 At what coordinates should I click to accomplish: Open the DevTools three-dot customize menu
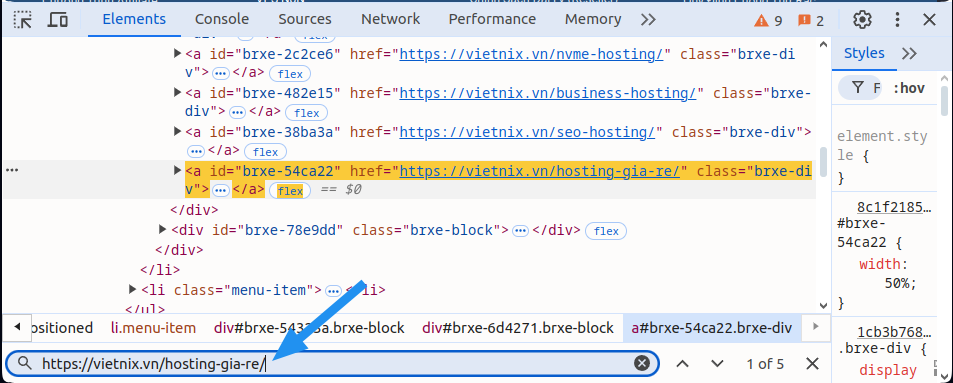coord(897,19)
